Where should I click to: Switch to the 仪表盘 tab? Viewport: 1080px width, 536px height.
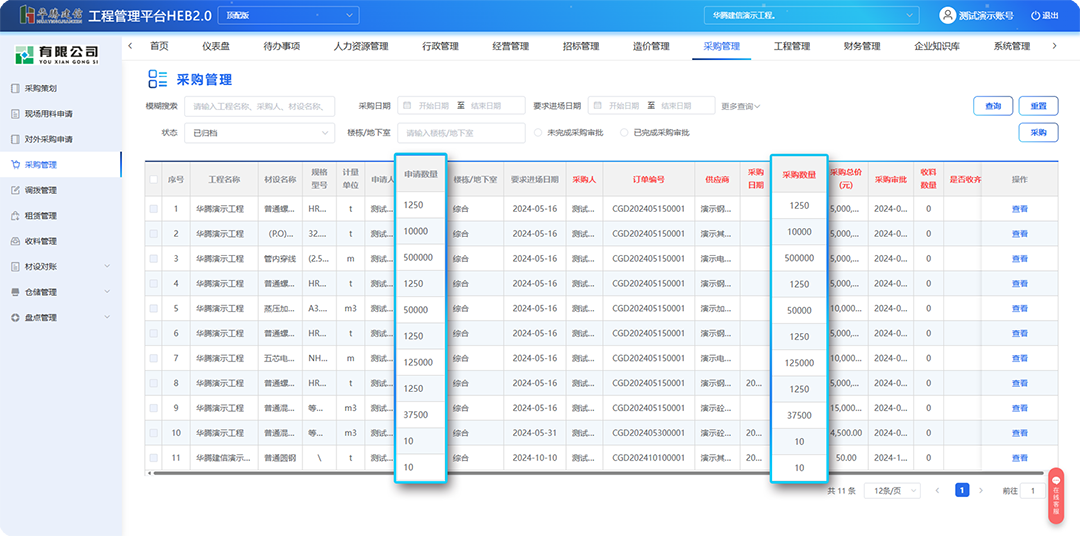(x=216, y=46)
